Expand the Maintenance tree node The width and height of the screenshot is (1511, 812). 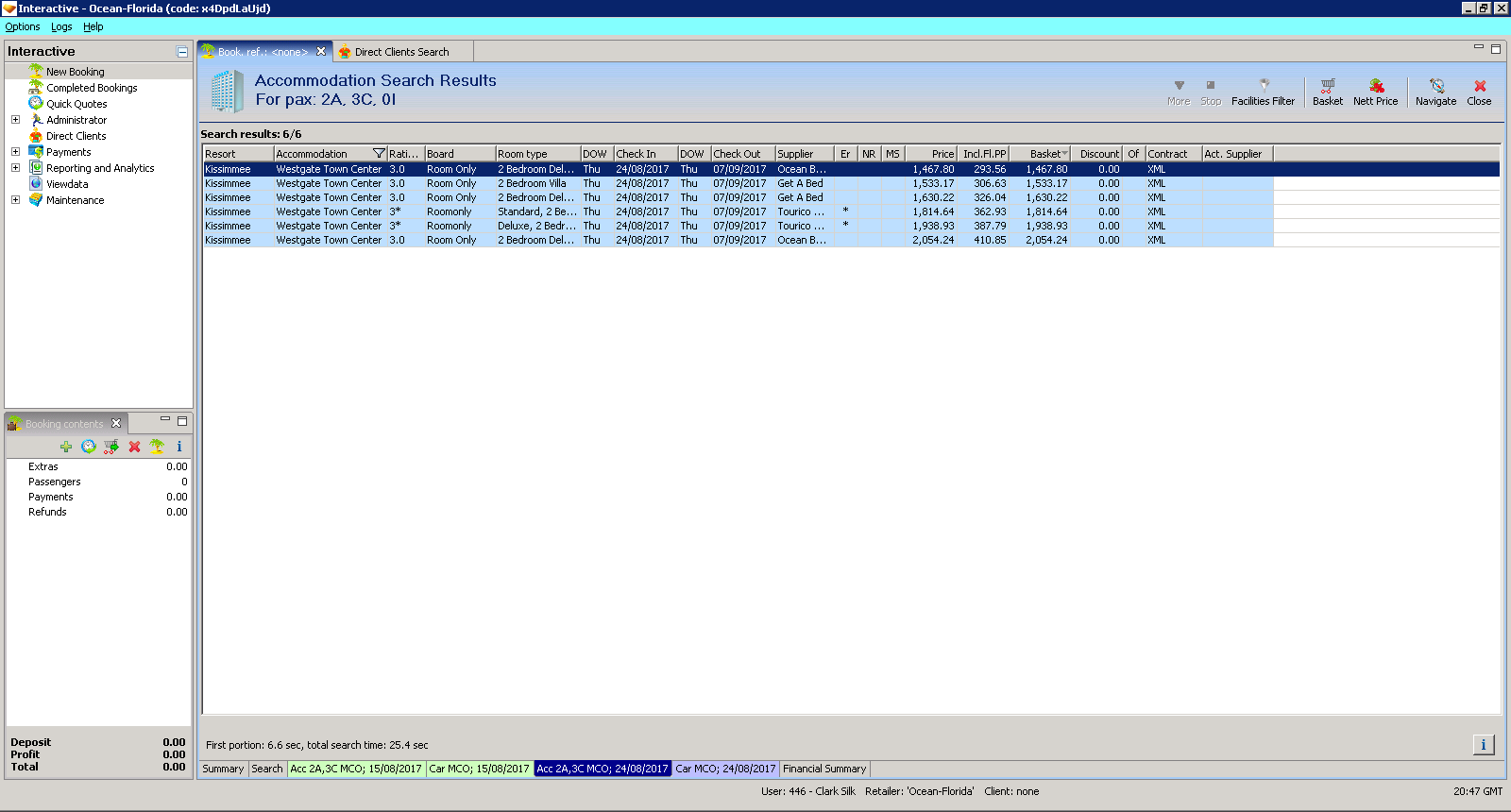15,200
